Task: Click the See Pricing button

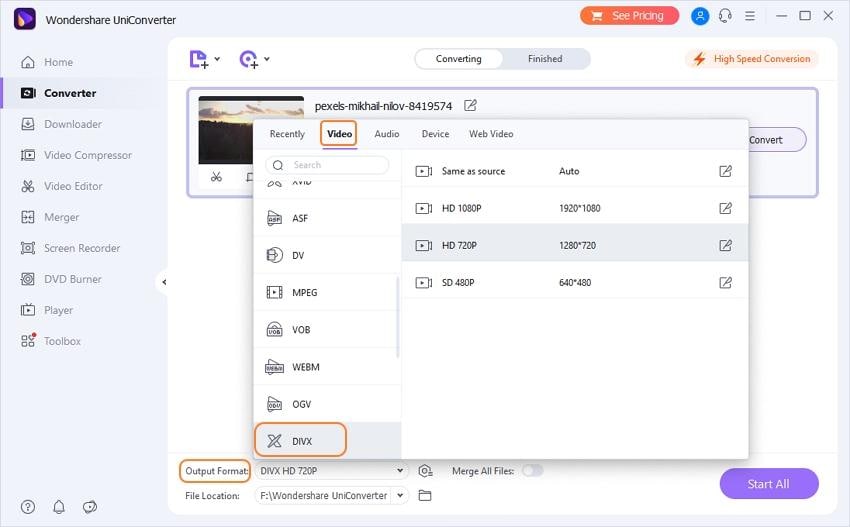Action: click(x=629, y=16)
